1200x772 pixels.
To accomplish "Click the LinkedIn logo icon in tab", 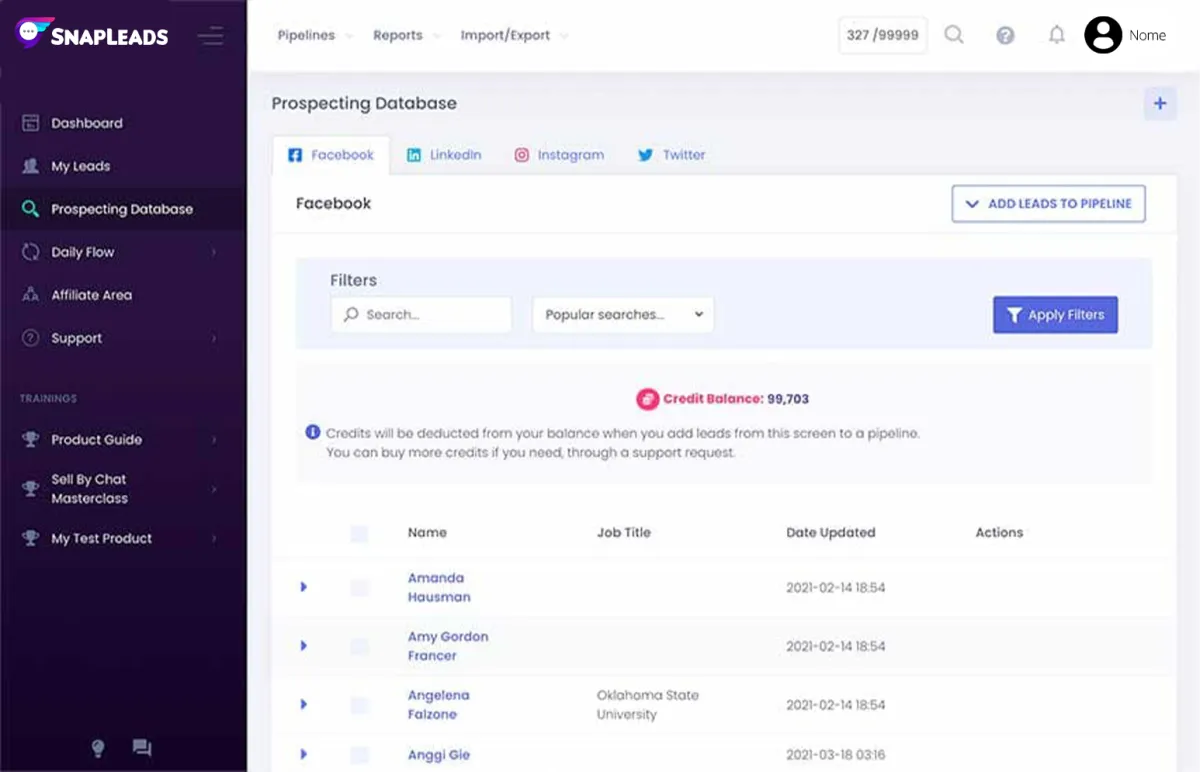I will [x=414, y=155].
